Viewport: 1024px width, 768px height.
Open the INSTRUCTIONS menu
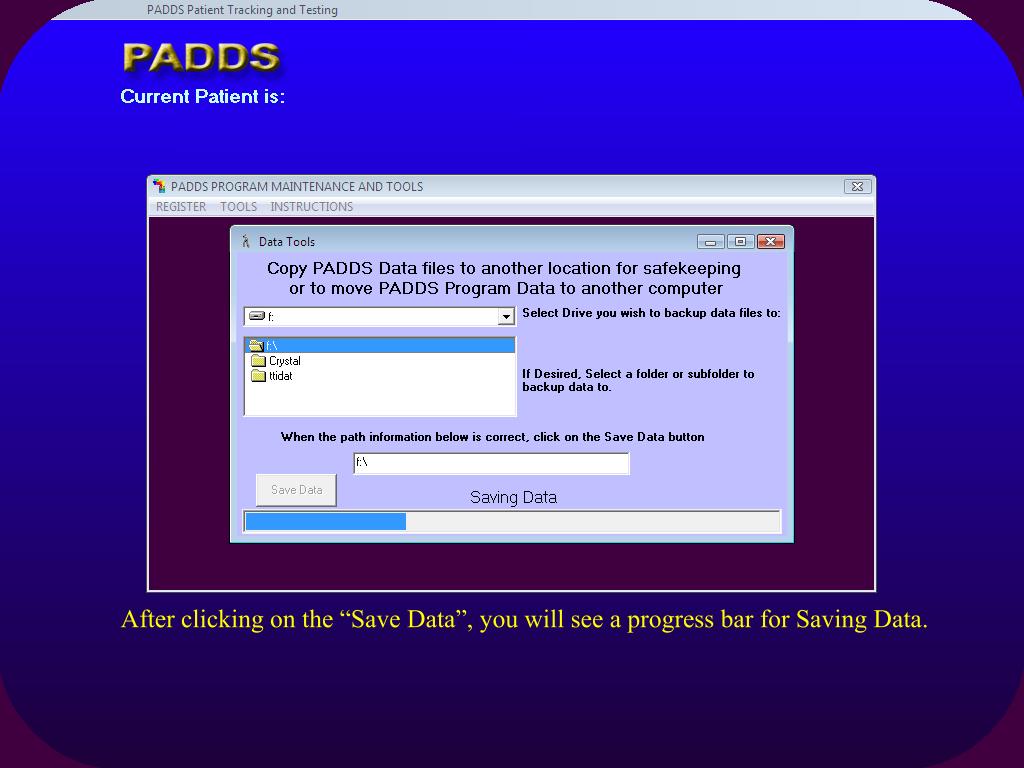pos(312,206)
